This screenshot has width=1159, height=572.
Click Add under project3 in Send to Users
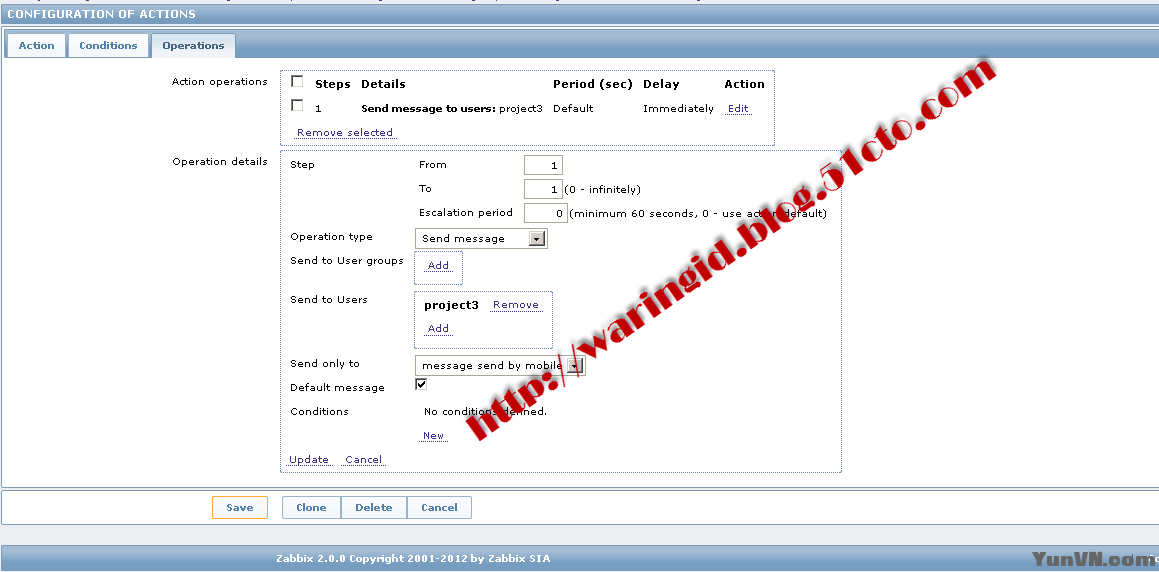click(x=438, y=329)
